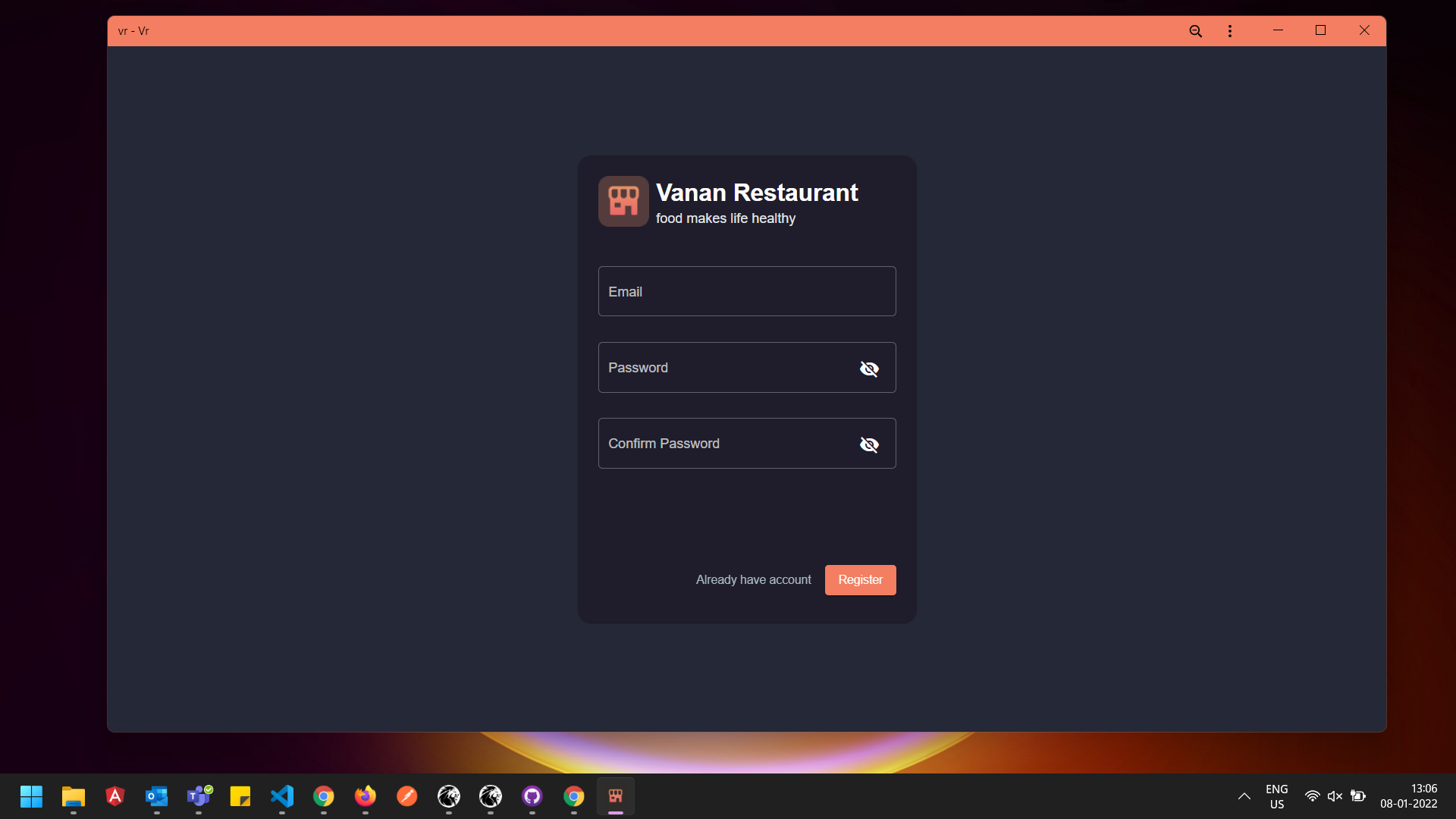1456x819 pixels.
Task: Open the Windows Start menu
Action: click(x=30, y=796)
